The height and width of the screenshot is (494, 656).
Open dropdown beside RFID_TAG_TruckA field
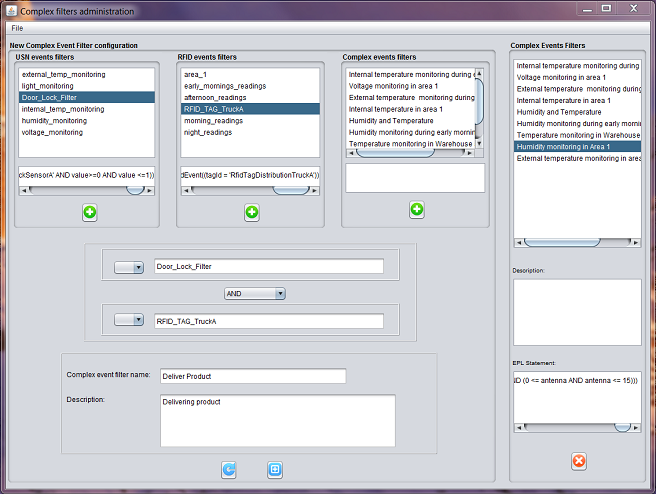[129, 320]
